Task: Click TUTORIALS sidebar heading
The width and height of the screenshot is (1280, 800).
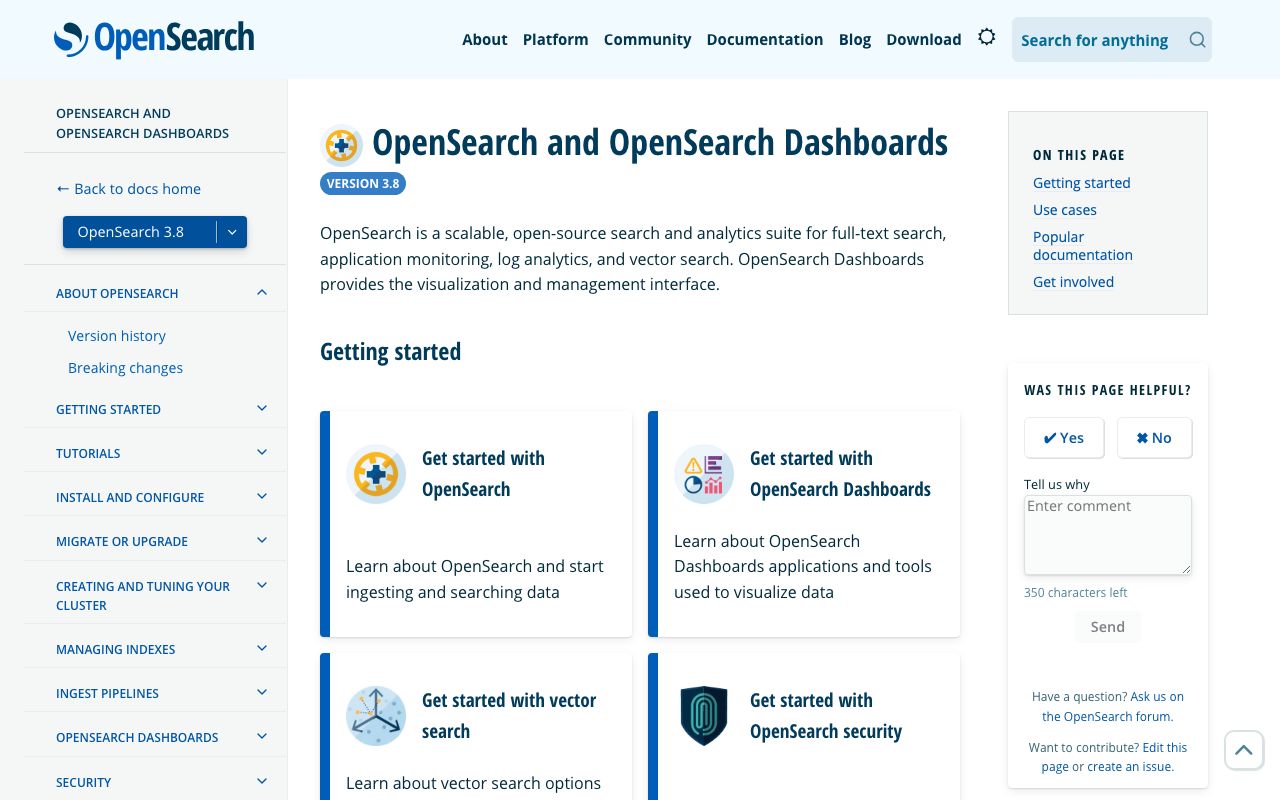Action: click(88, 453)
